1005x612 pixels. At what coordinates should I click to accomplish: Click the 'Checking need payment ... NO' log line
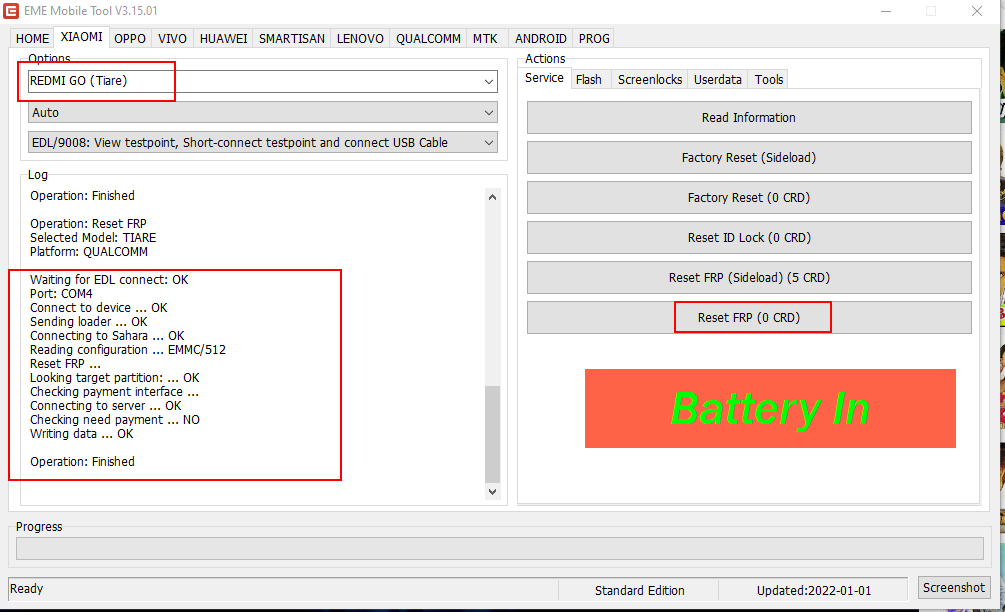click(115, 420)
